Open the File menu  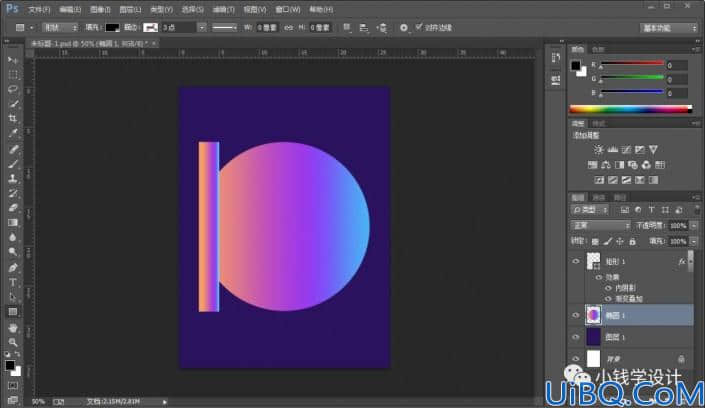[x=39, y=9]
